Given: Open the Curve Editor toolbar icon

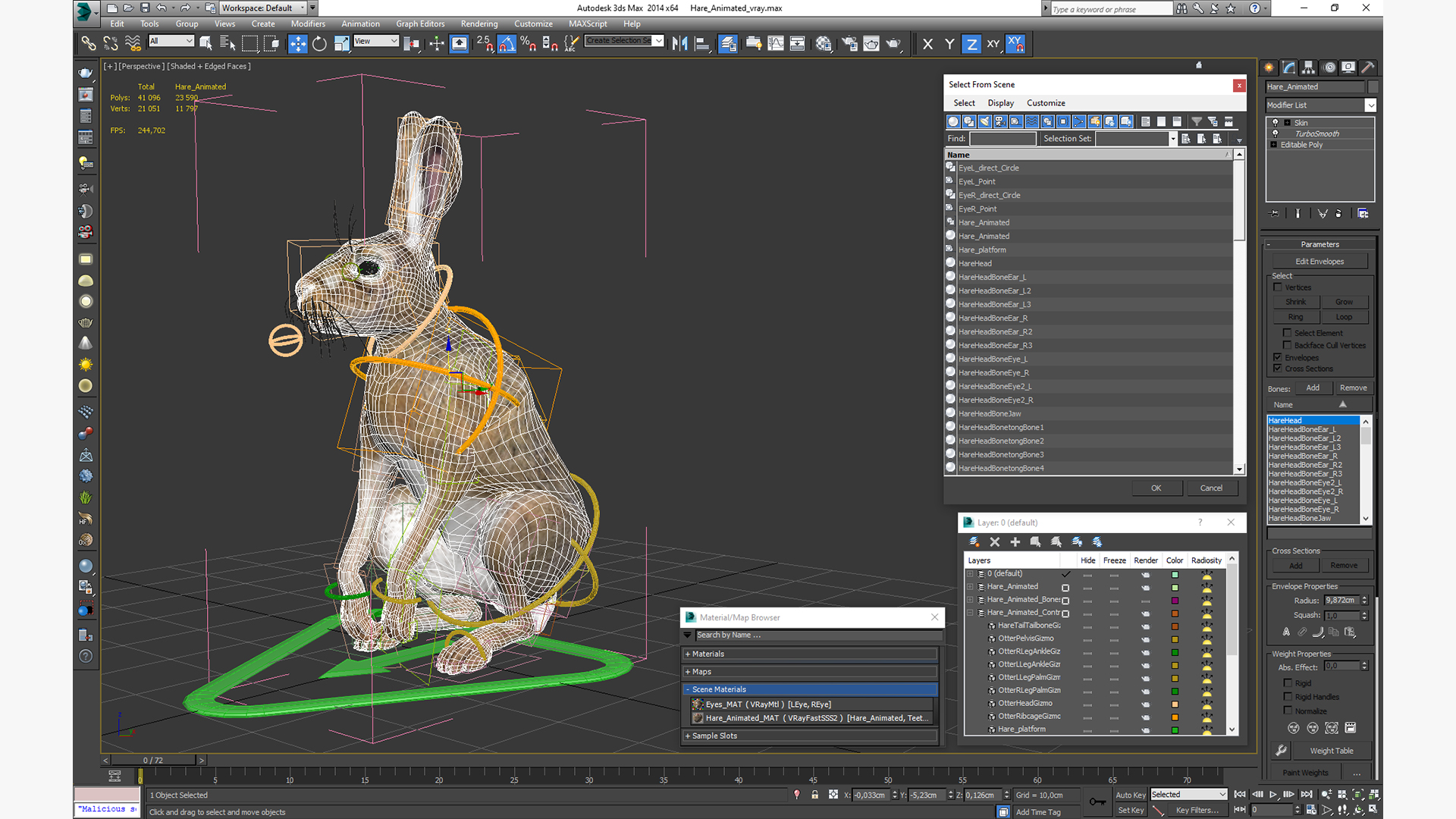Looking at the screenshot, I should pyautogui.click(x=776, y=44).
